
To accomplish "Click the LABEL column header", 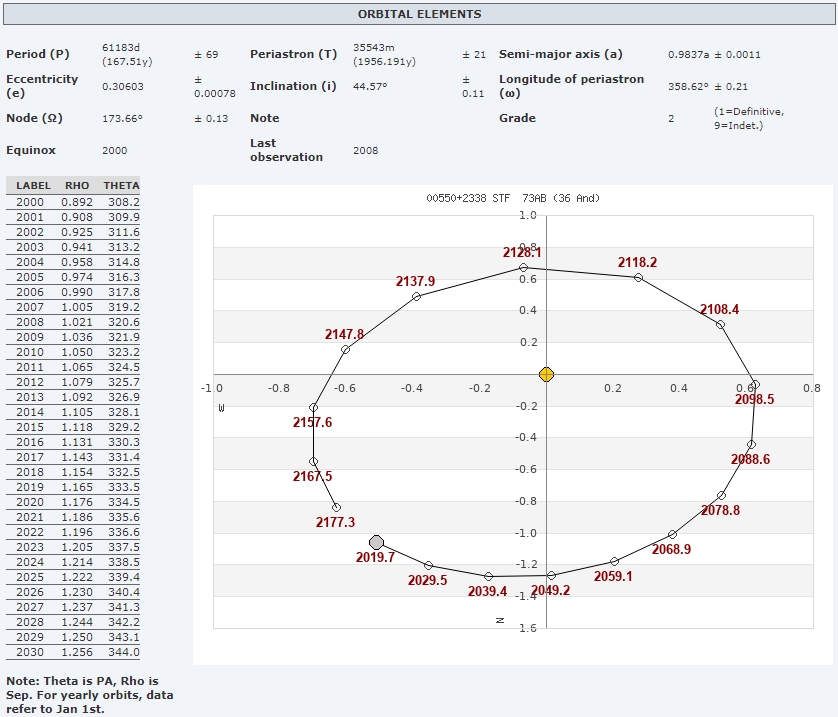I will (x=33, y=186).
